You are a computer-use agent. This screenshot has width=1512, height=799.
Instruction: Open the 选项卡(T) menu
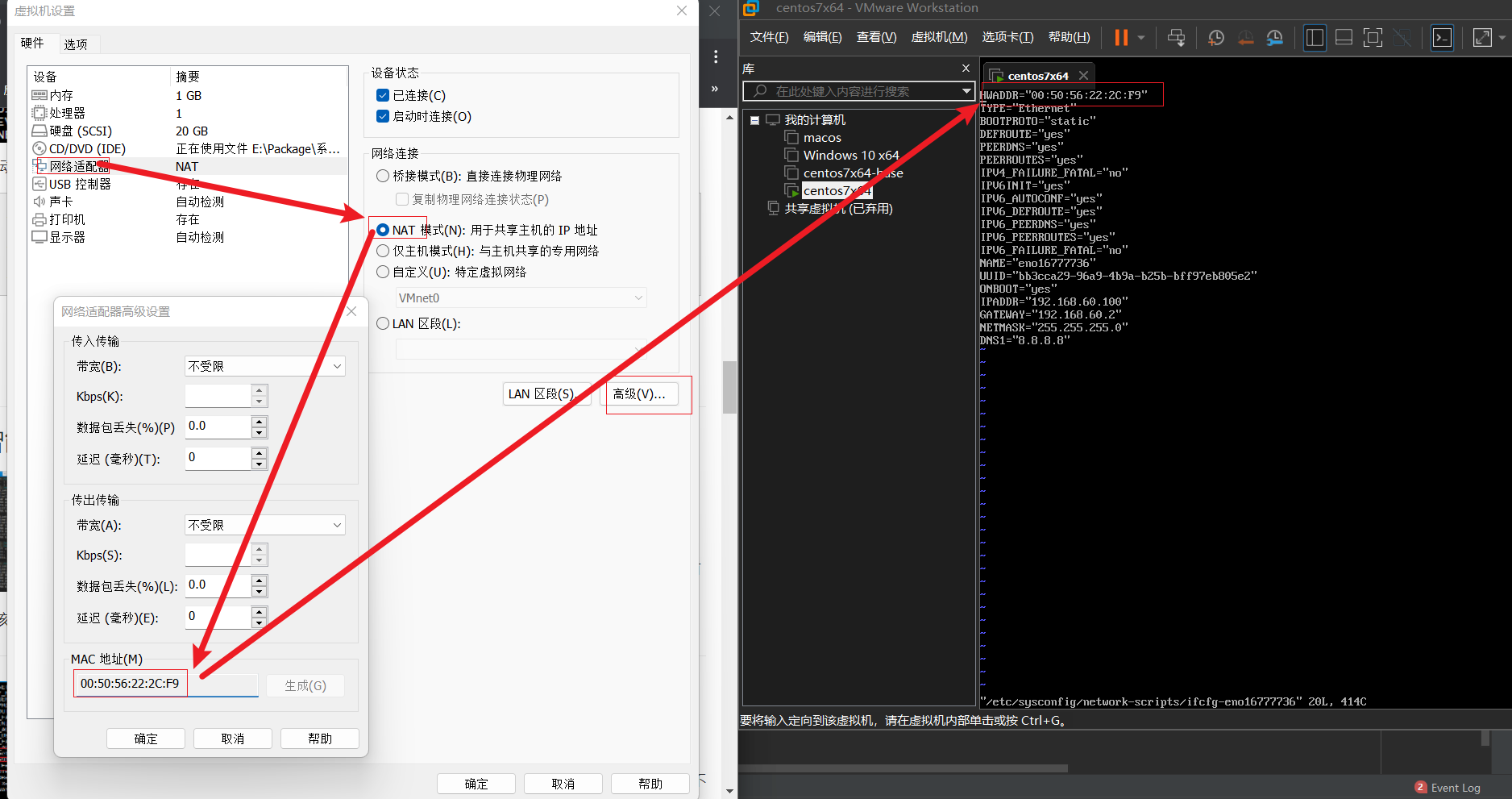[1007, 37]
